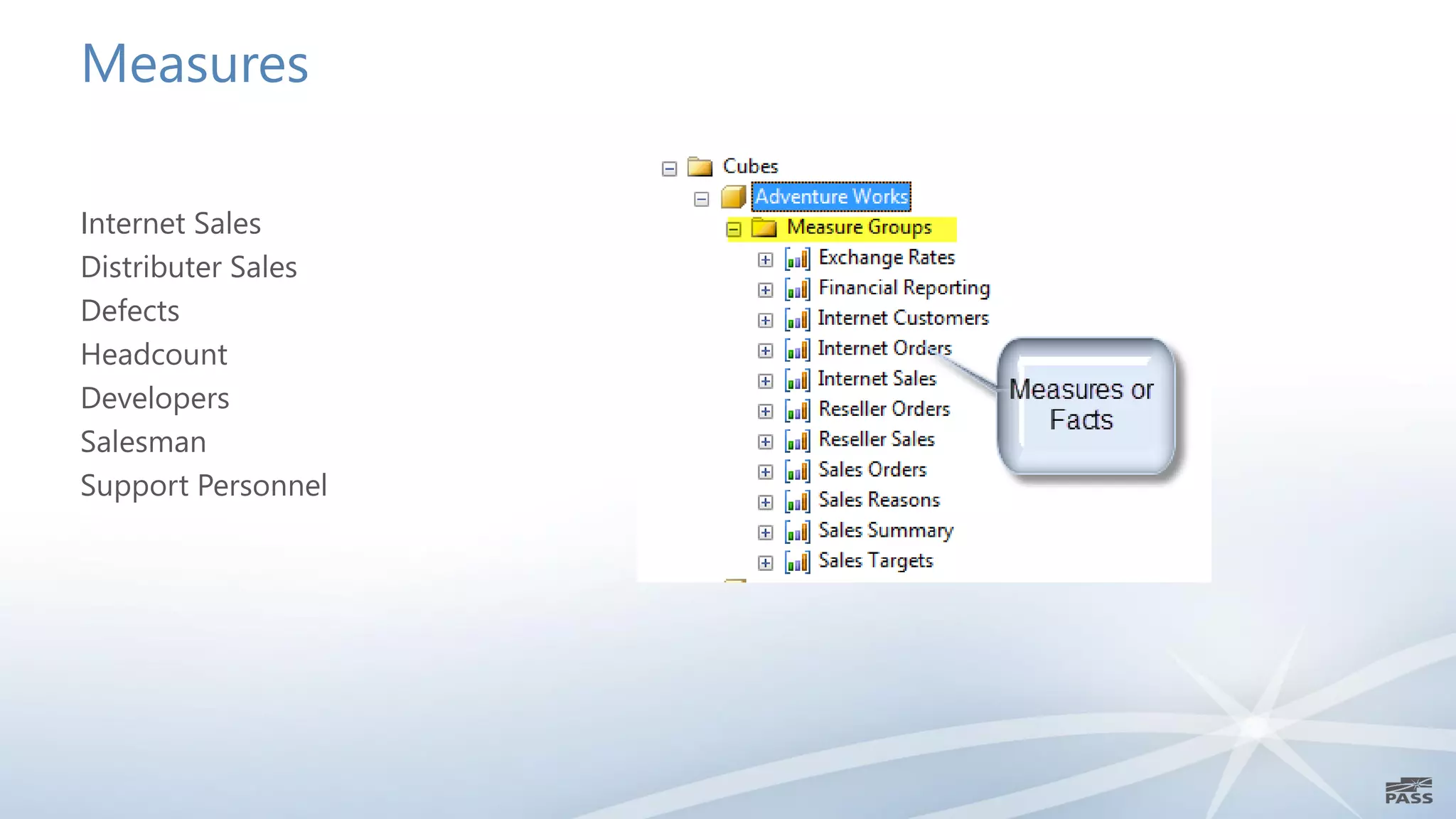This screenshot has height=819, width=1456.
Task: Expand the Financial Reporting measure group
Action: coord(765,290)
